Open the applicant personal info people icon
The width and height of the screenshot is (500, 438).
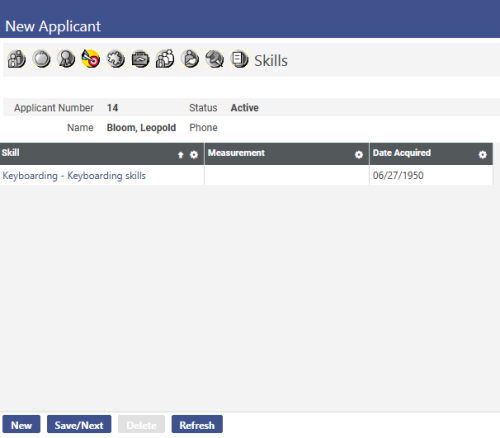pos(17,59)
